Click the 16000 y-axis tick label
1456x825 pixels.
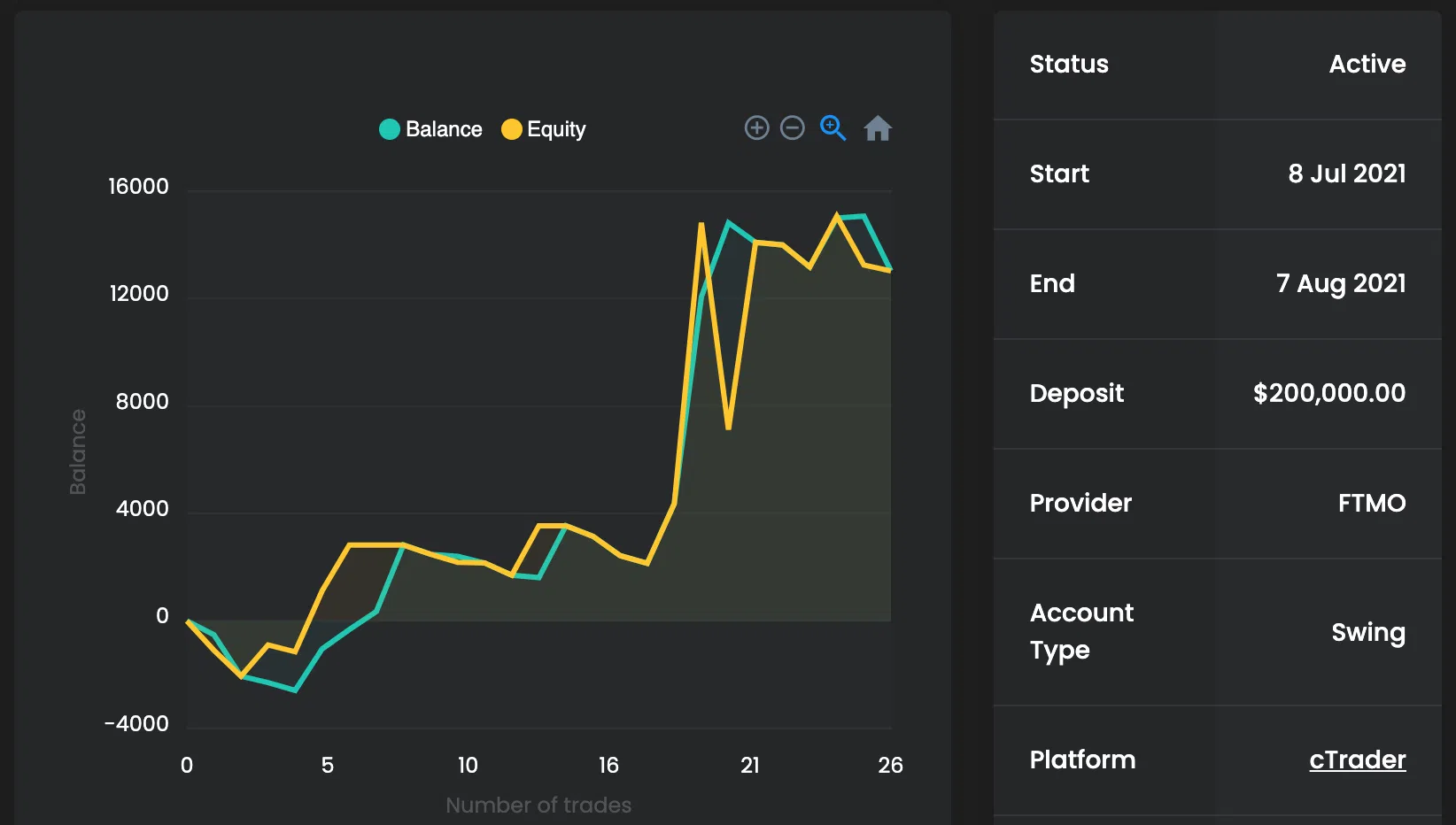coord(138,187)
